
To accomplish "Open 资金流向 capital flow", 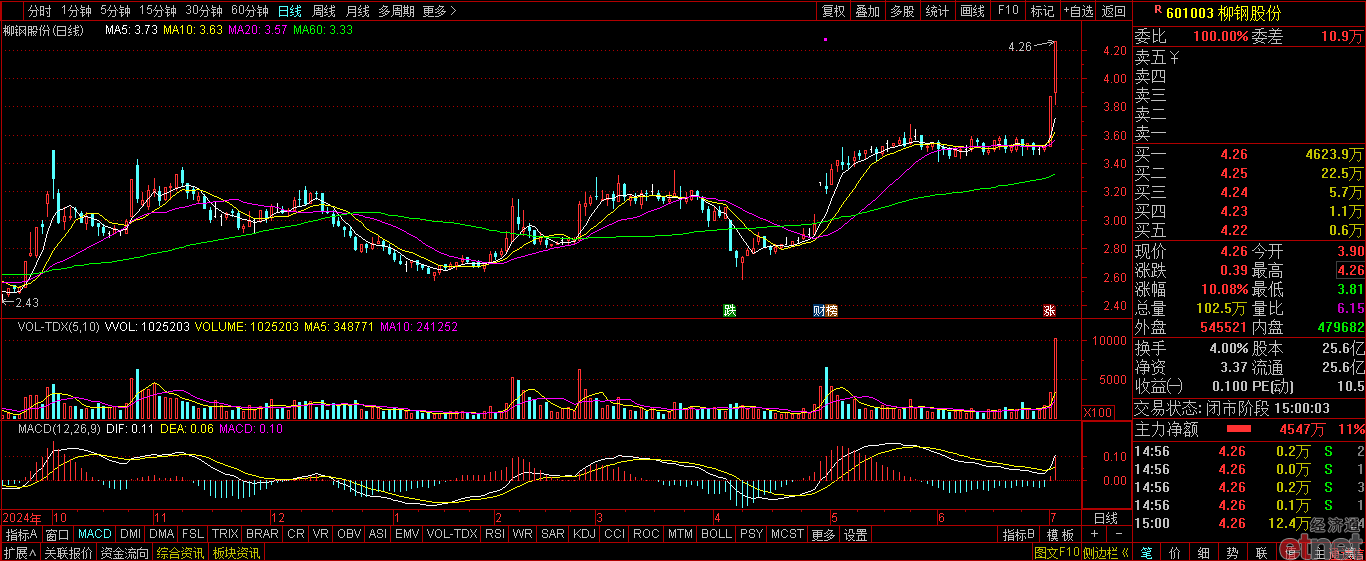I will click(125, 552).
